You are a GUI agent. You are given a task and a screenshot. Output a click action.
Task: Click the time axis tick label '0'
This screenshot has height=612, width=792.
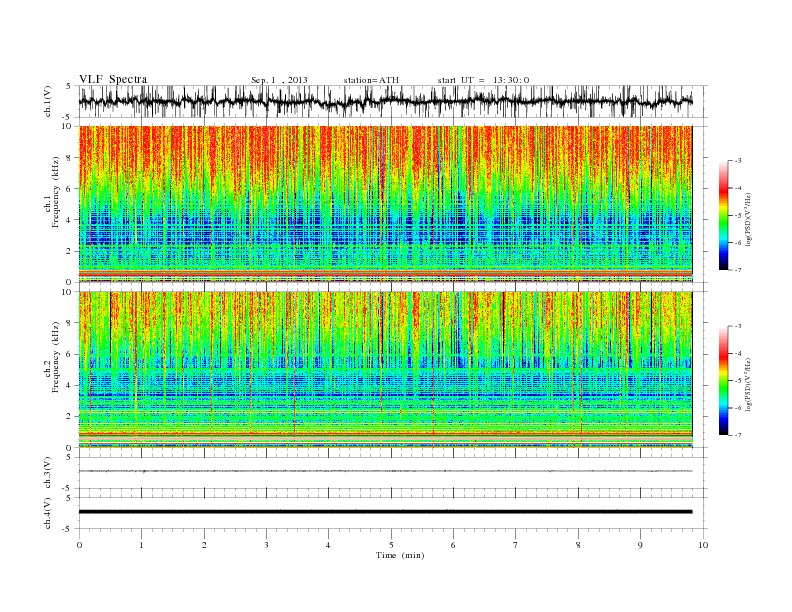(79, 545)
